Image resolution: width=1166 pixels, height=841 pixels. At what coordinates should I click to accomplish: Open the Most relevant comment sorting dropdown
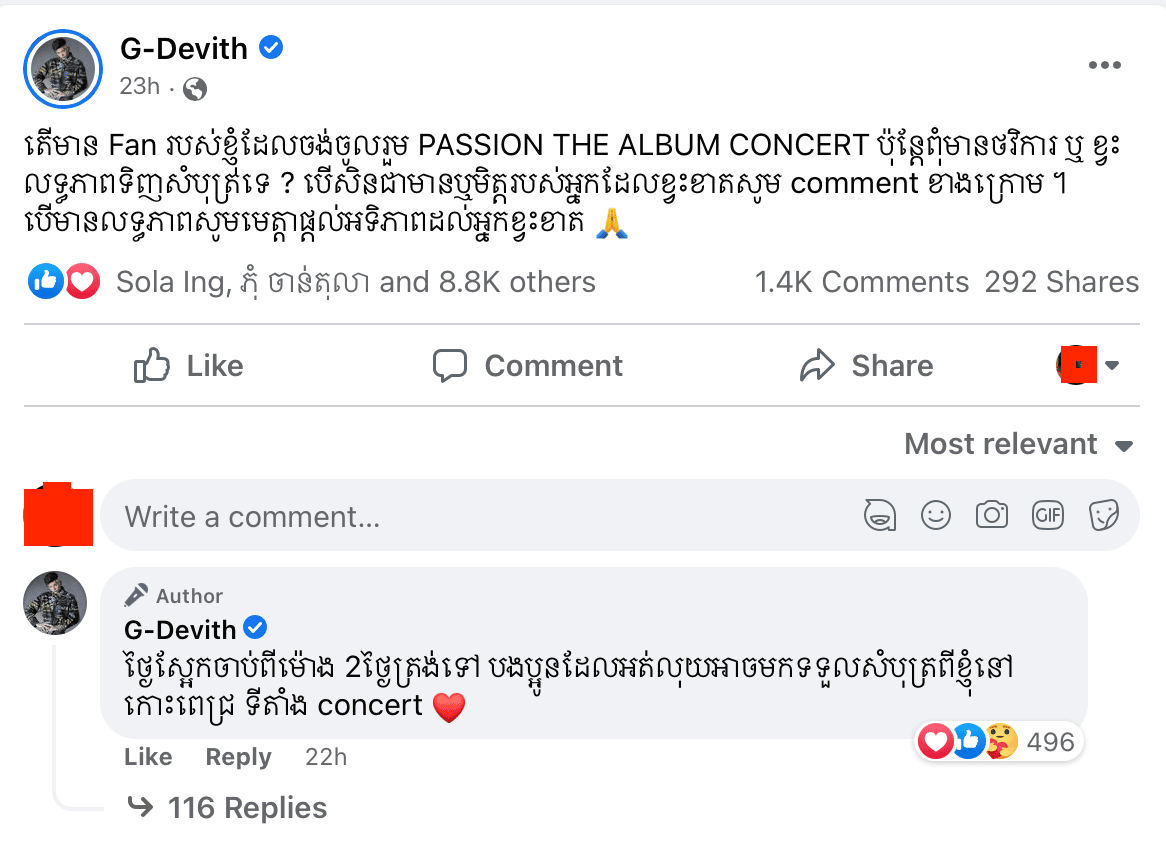(x=1018, y=444)
